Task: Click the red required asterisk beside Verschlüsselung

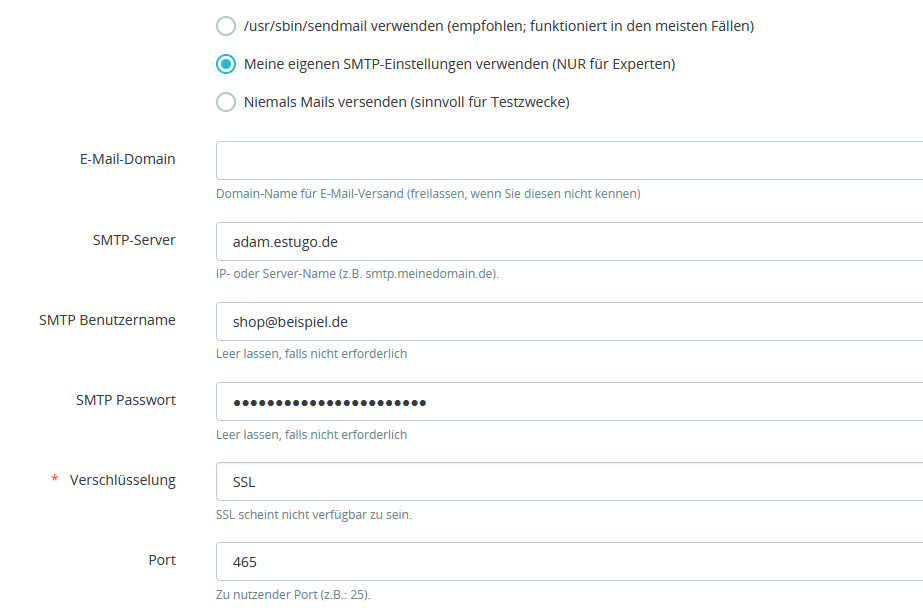Action: pyautogui.click(x=55, y=481)
